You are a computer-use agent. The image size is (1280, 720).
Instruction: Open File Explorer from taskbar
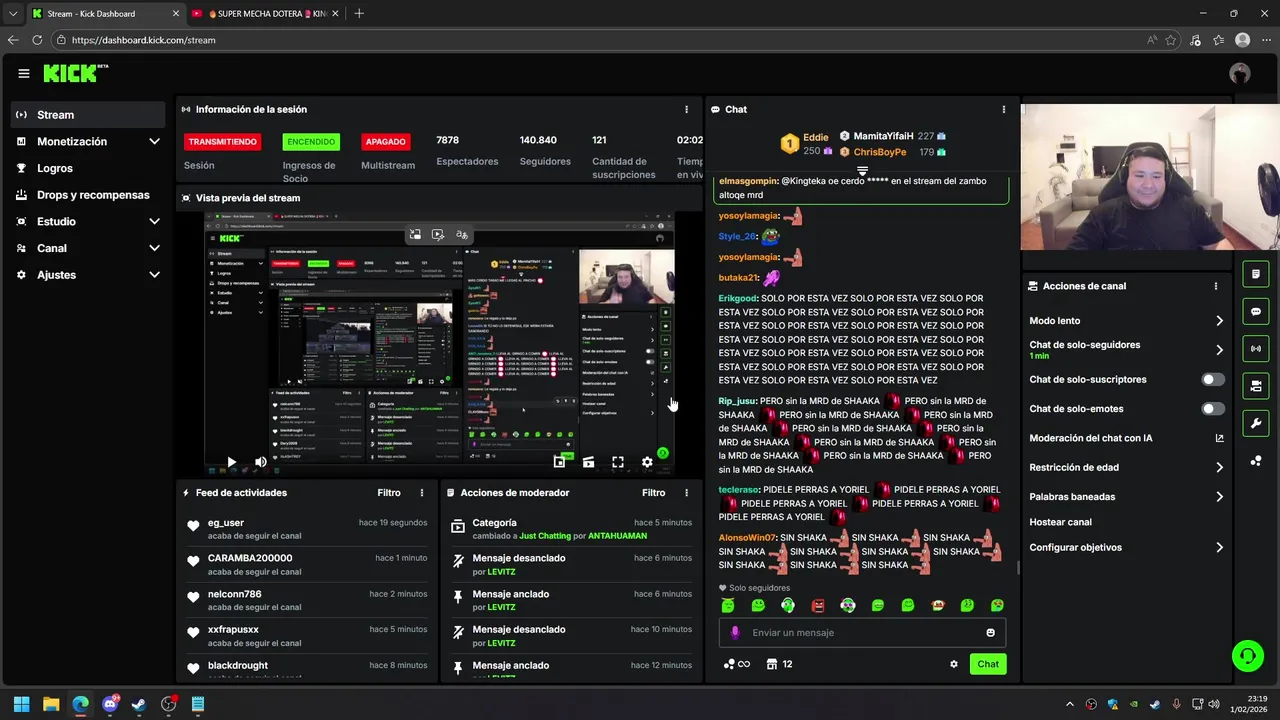coord(51,704)
